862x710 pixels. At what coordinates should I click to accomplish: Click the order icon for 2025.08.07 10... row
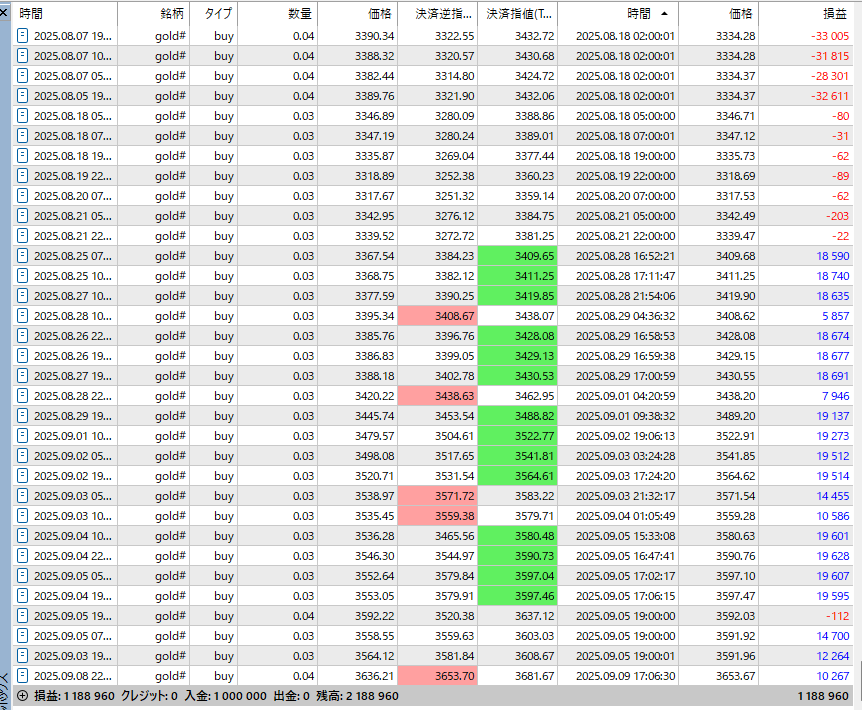[23, 56]
